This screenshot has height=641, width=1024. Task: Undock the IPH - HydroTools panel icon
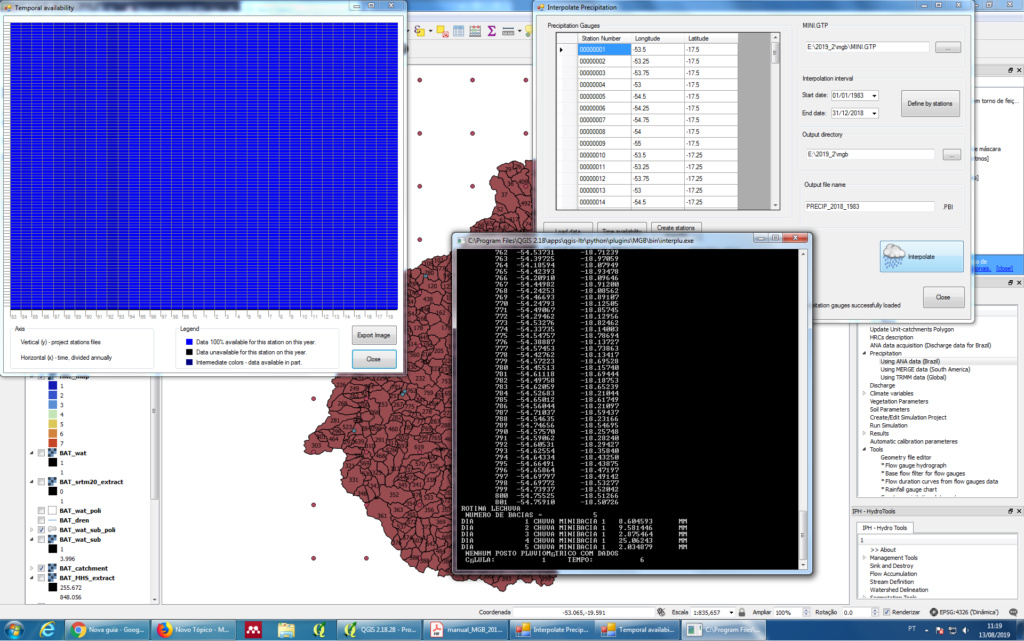(x=1010, y=511)
